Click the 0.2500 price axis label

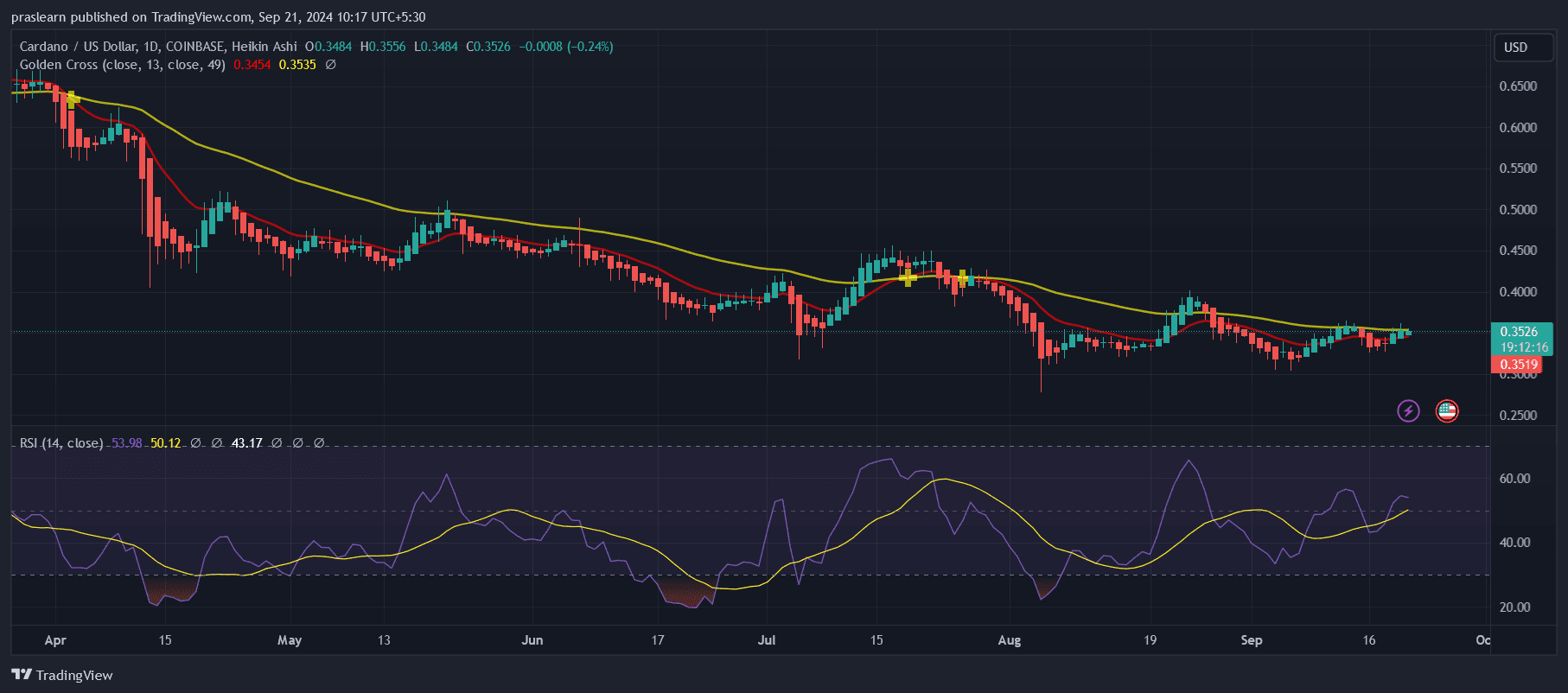(1518, 416)
